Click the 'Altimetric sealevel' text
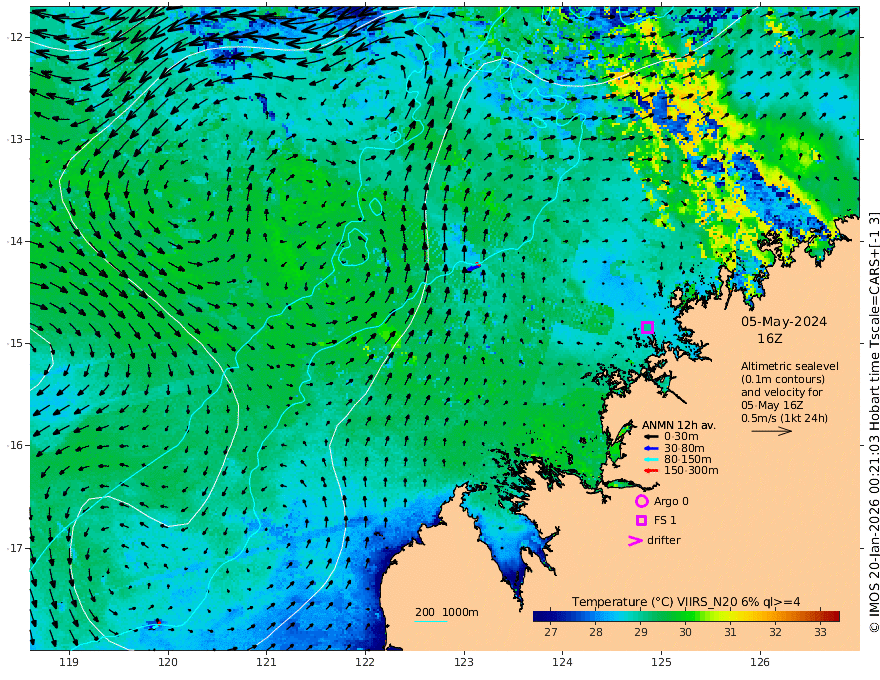Screen dimensions: 880x680 pos(790,366)
